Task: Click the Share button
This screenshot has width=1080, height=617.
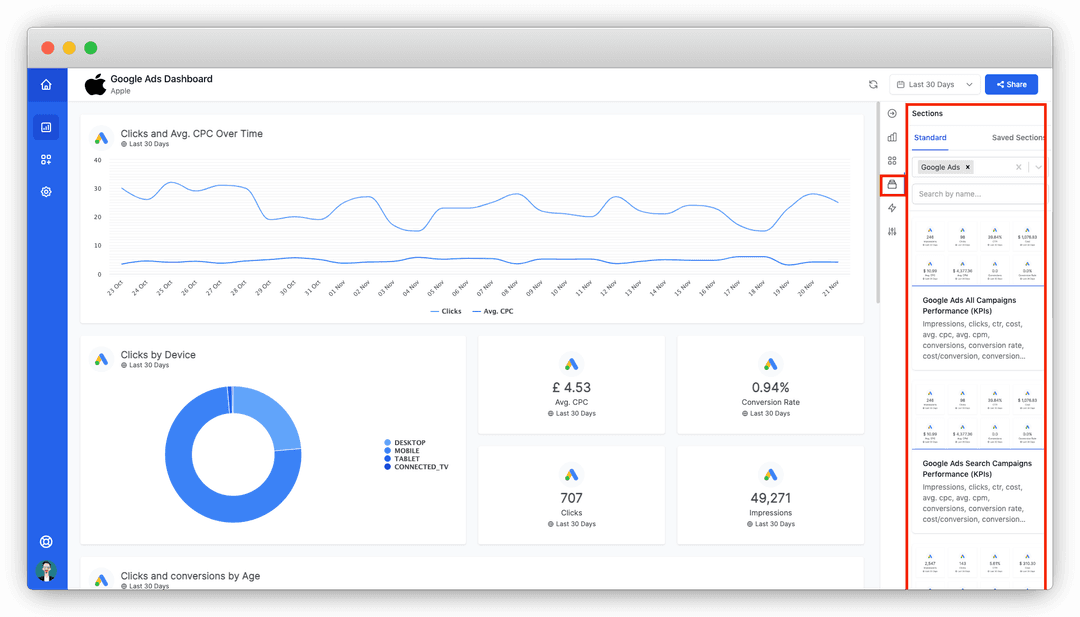Action: point(1011,85)
